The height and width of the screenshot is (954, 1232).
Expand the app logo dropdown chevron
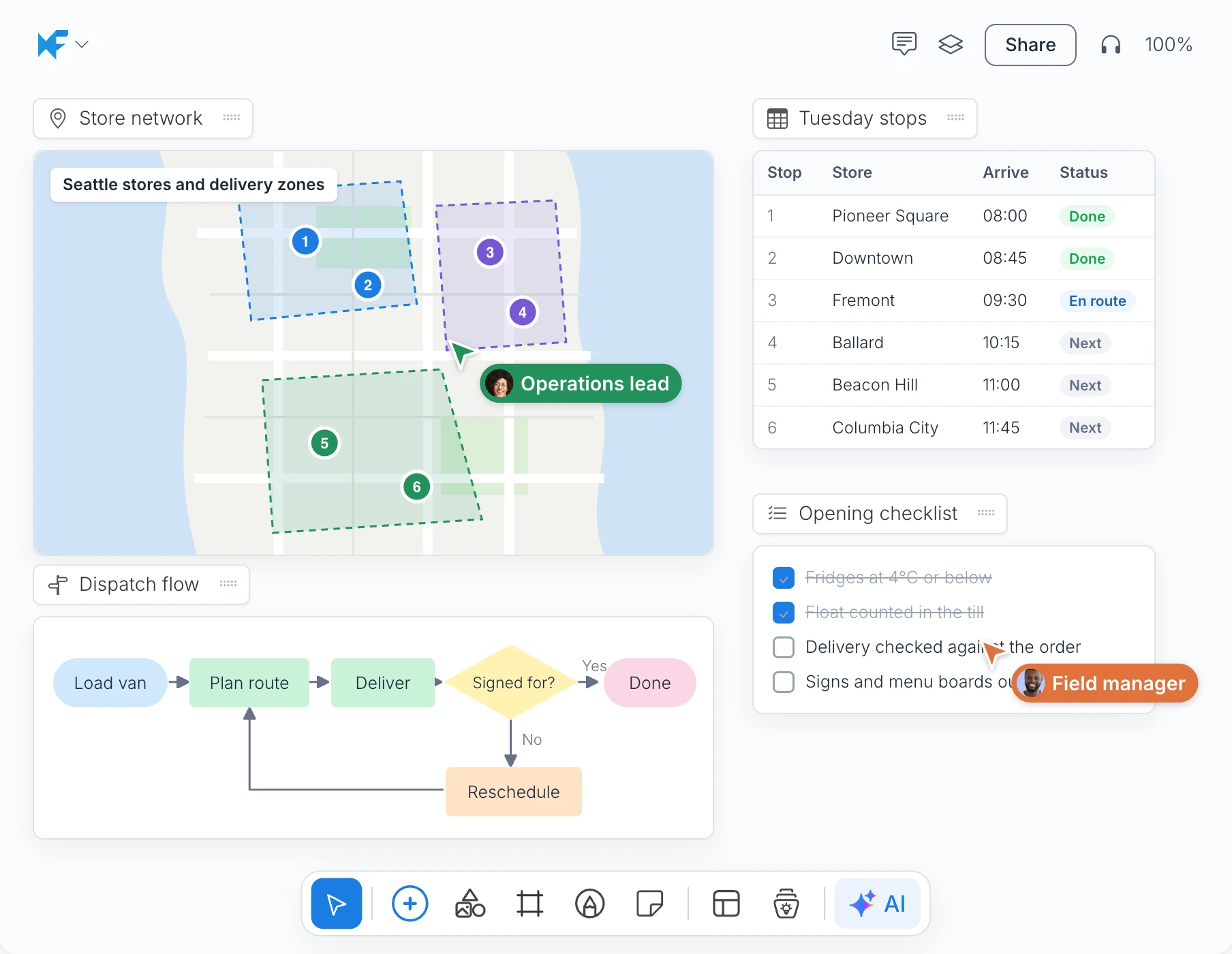tap(82, 44)
